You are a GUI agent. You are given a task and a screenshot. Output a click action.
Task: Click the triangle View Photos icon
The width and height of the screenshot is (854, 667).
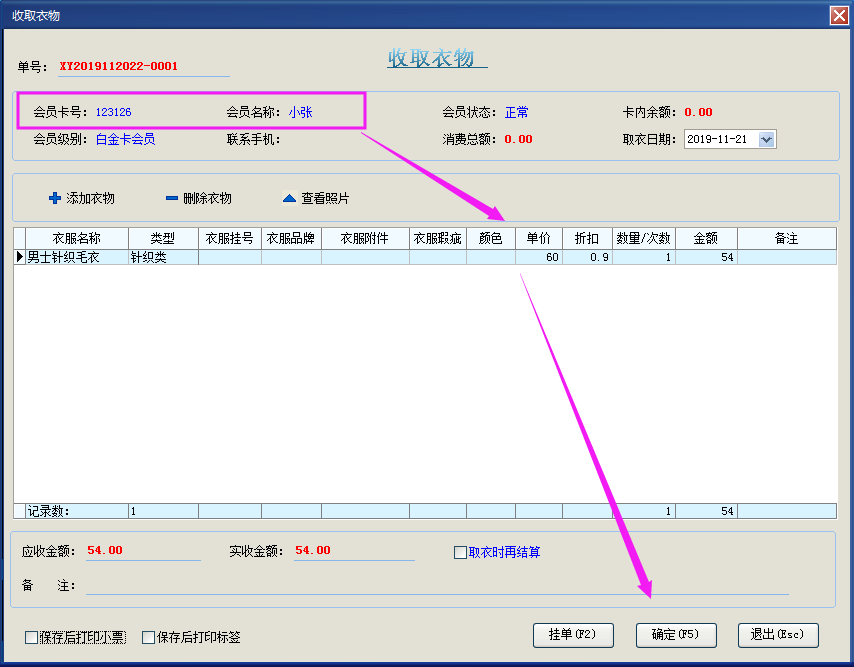pyautogui.click(x=289, y=199)
